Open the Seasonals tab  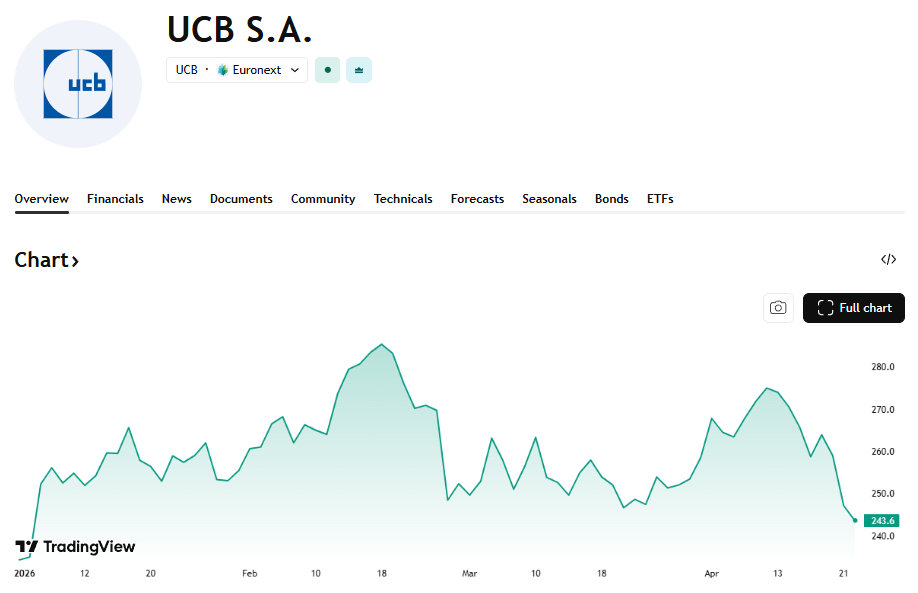point(549,199)
